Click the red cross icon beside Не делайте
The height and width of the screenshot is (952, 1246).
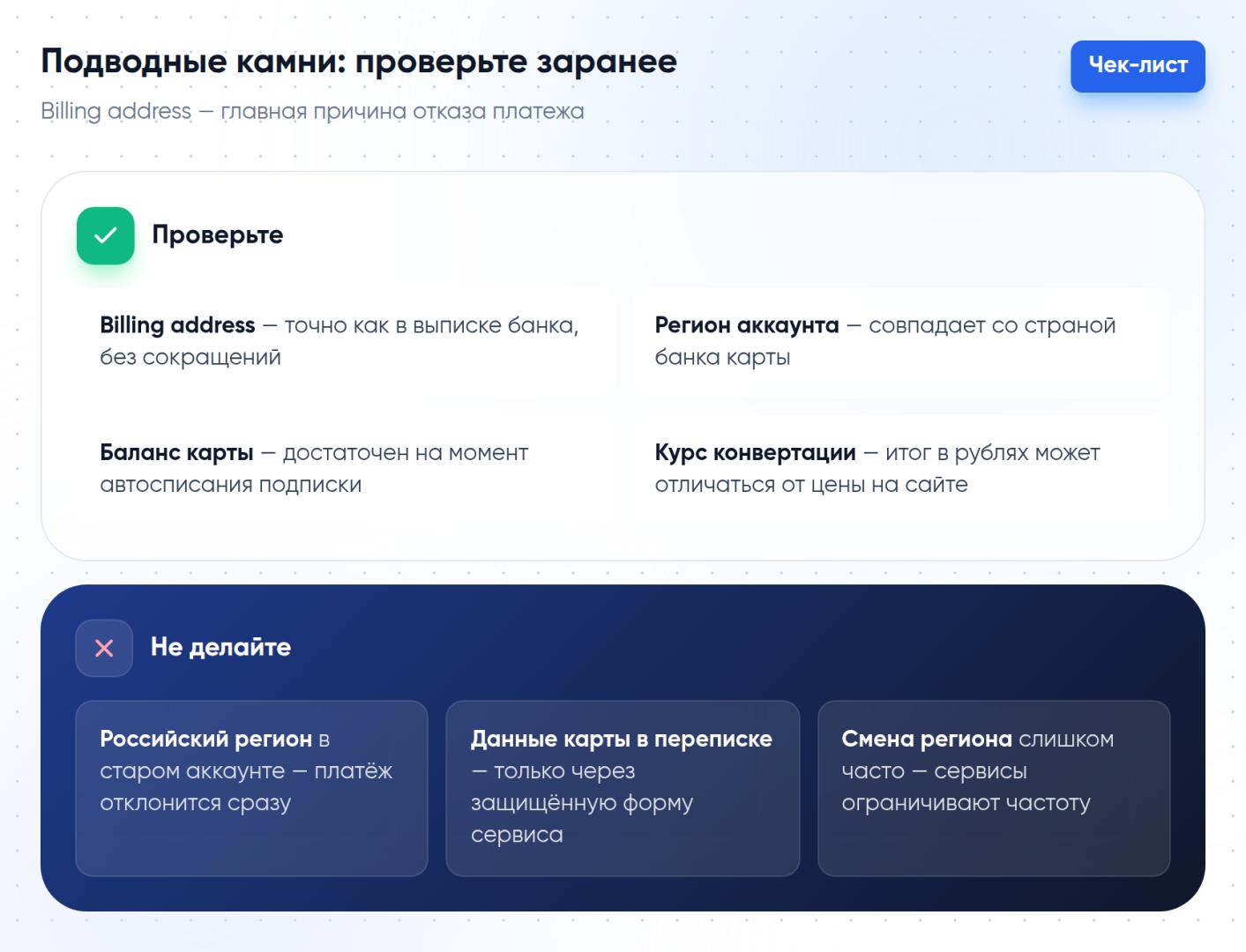coord(104,648)
